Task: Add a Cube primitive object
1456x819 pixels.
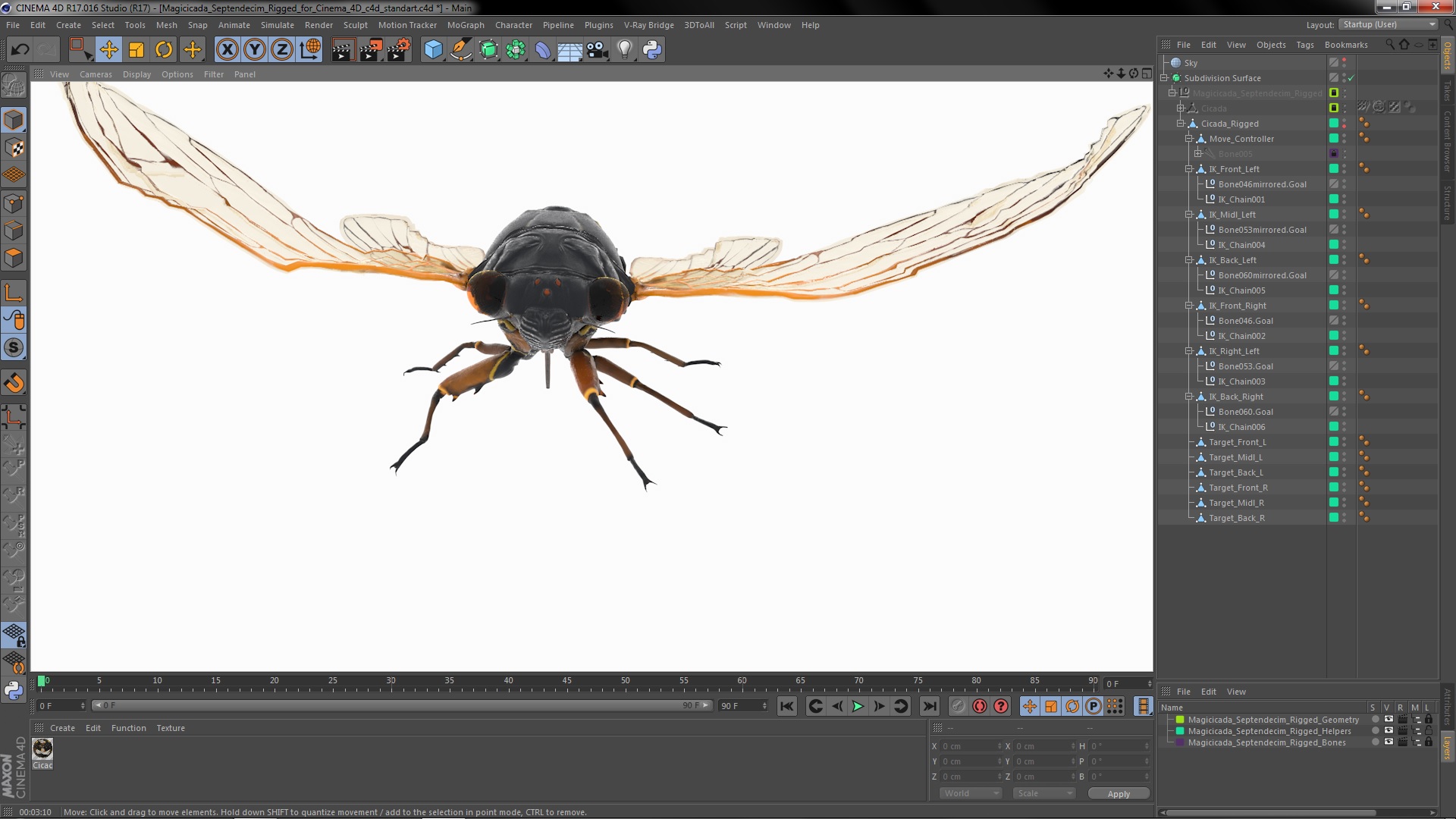Action: pos(433,50)
